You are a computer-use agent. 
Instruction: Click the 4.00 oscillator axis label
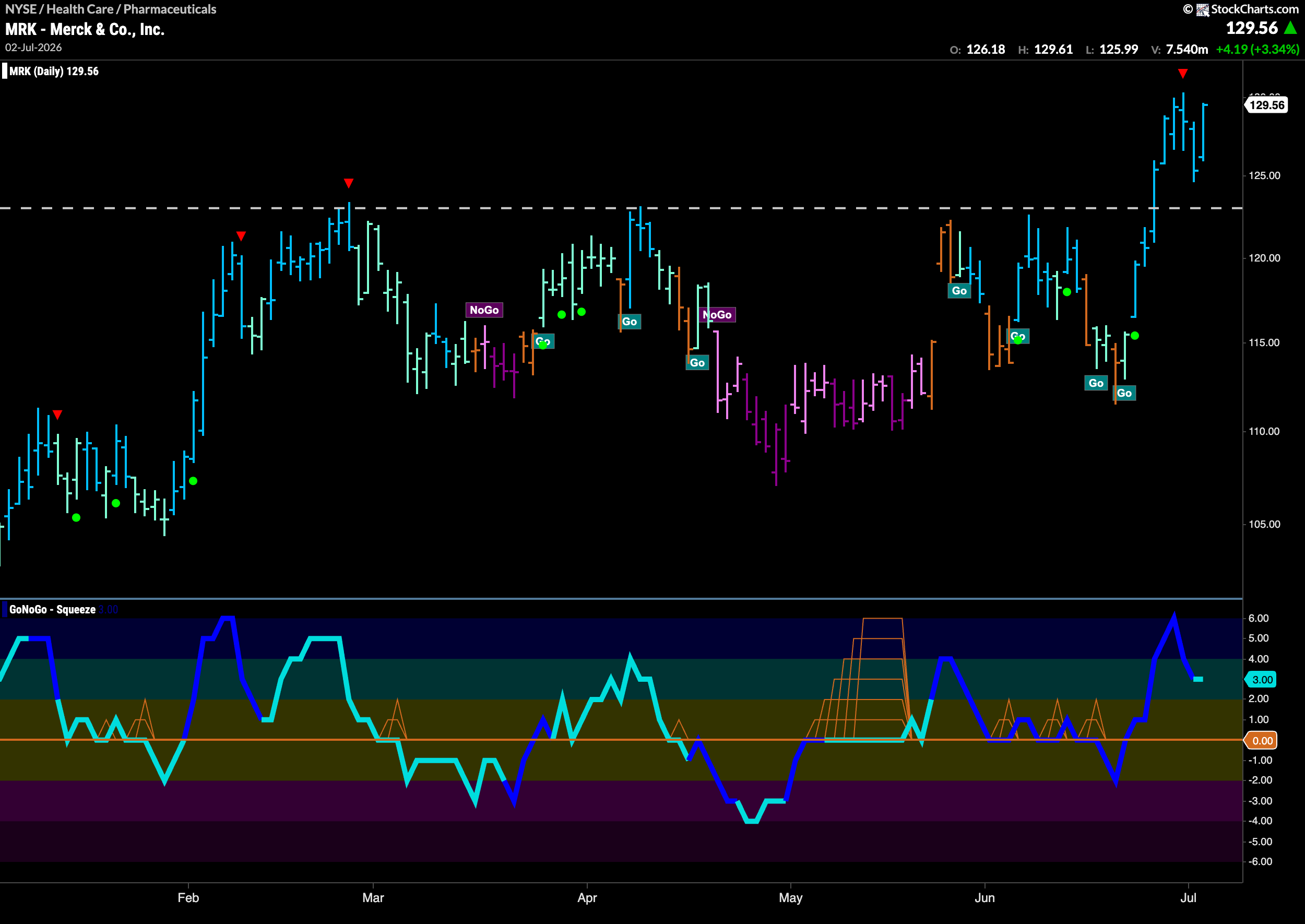click(1259, 659)
